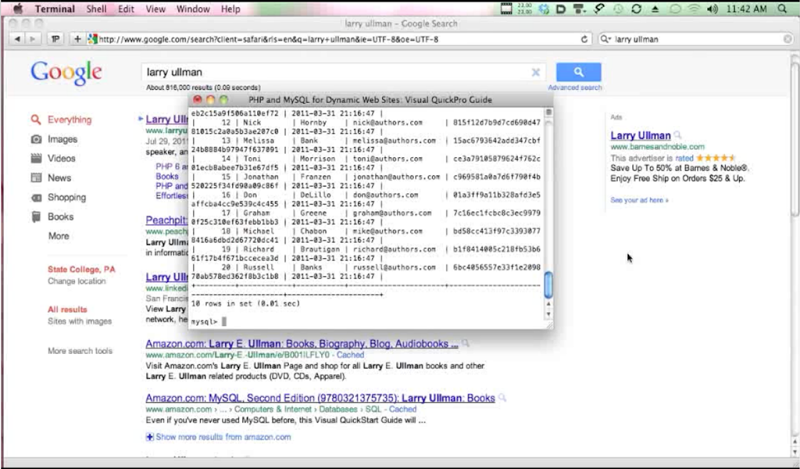This screenshot has height=469, width=800.
Task: Open Cached link for the Amazon MySQL result
Action: point(403,409)
